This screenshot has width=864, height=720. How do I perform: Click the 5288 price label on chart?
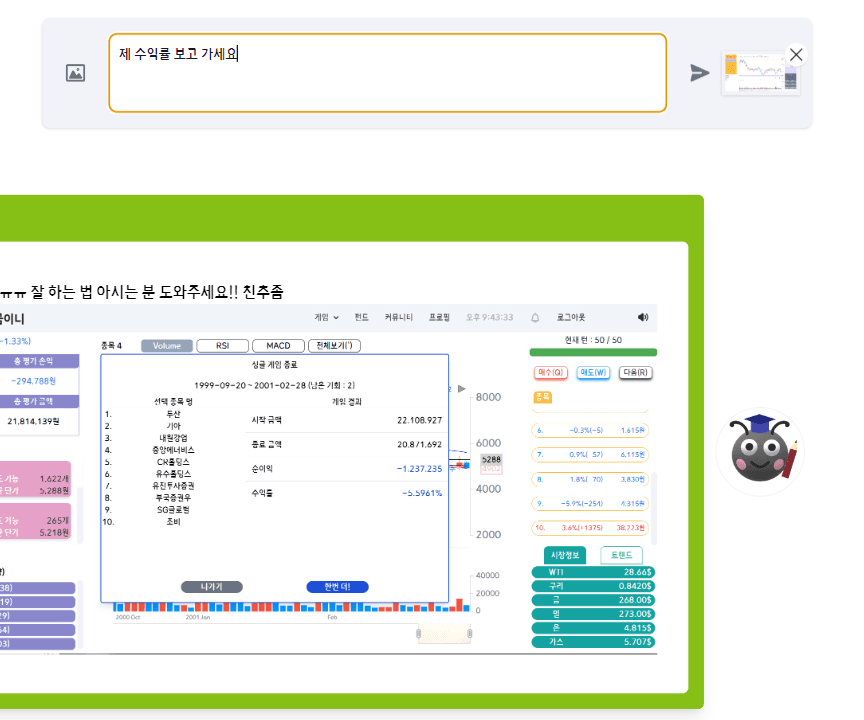(x=491, y=459)
